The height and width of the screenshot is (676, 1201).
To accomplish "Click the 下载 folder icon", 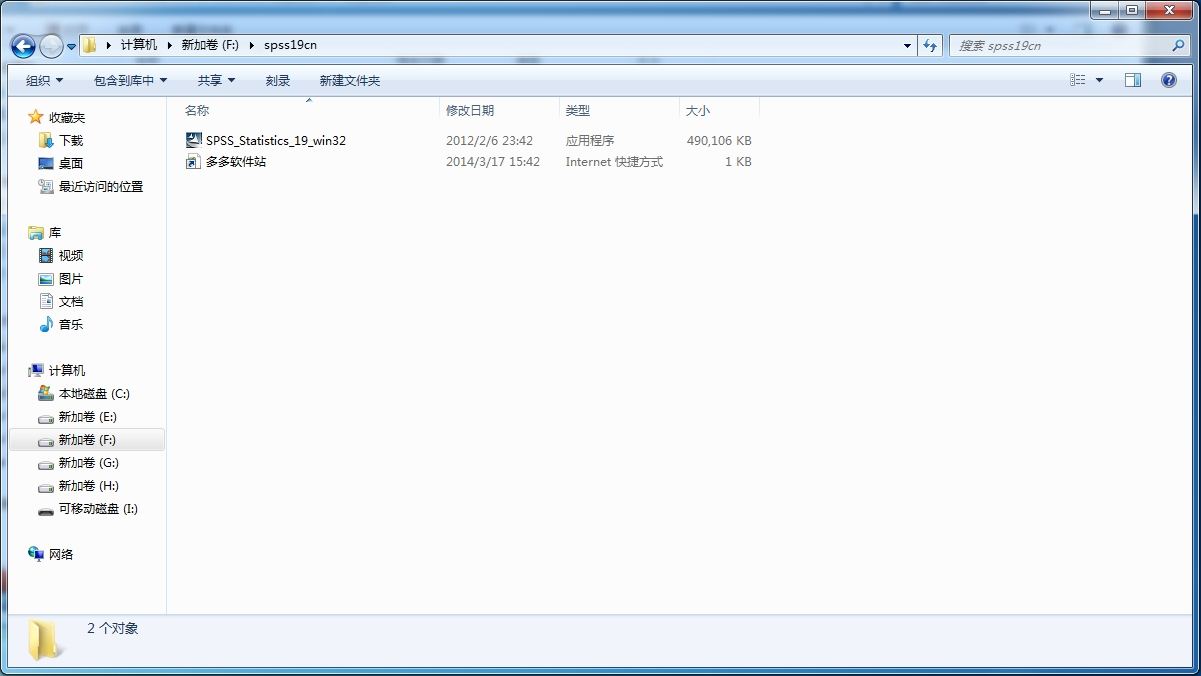I will (x=46, y=140).
